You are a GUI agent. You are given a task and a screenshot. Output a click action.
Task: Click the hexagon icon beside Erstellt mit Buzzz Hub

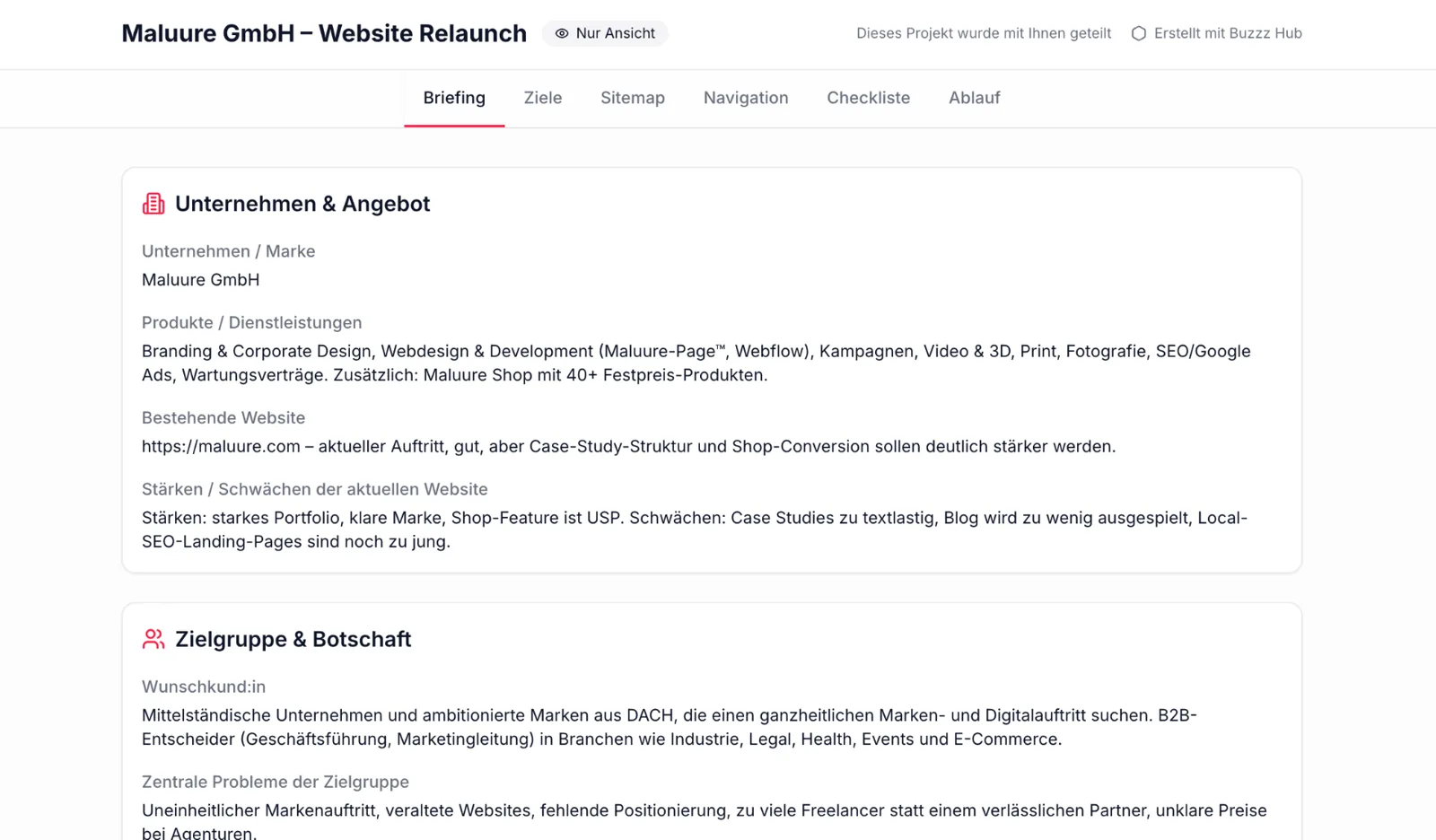coord(1138,33)
